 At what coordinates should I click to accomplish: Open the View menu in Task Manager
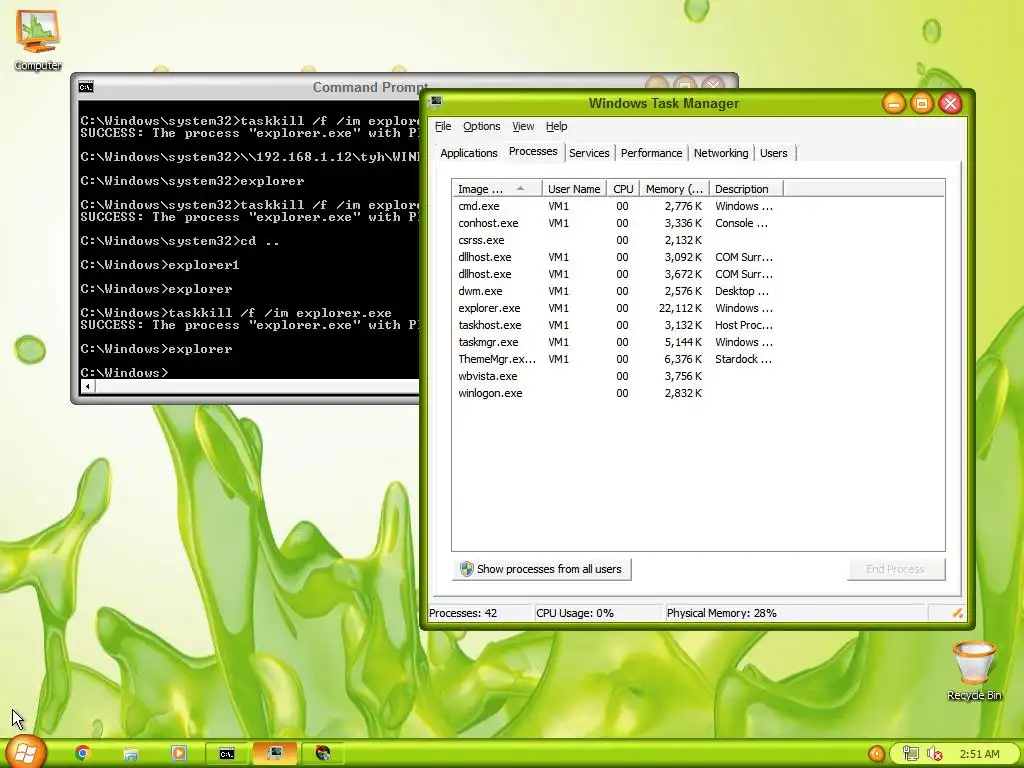[x=522, y=126]
